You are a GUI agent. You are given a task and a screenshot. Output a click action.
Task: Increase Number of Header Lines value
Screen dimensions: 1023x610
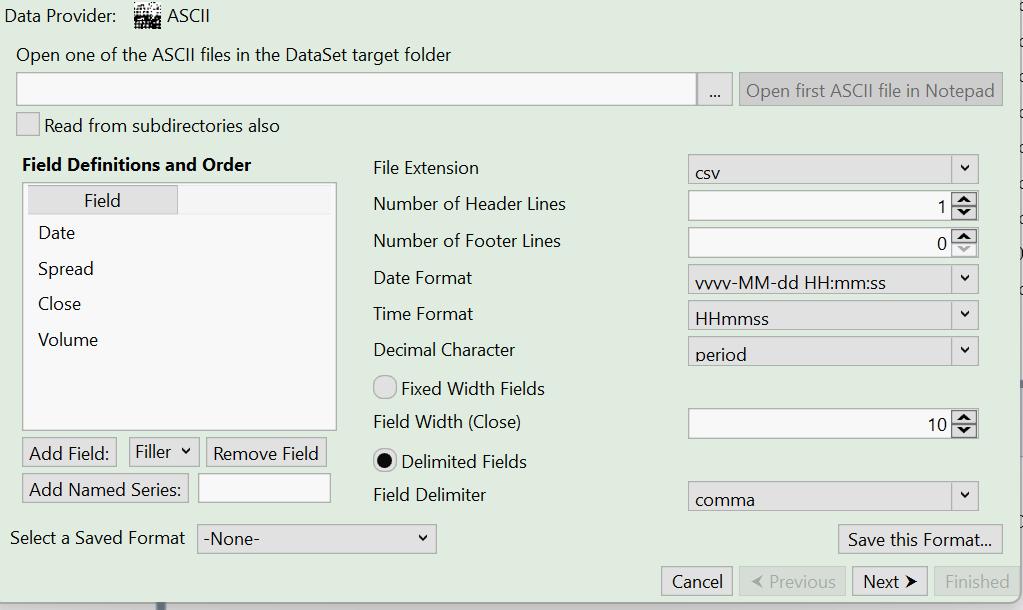click(964, 199)
